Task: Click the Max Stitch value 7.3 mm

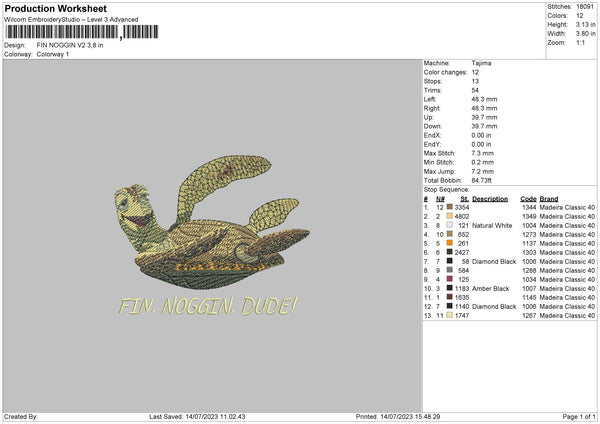Action: tap(483, 153)
